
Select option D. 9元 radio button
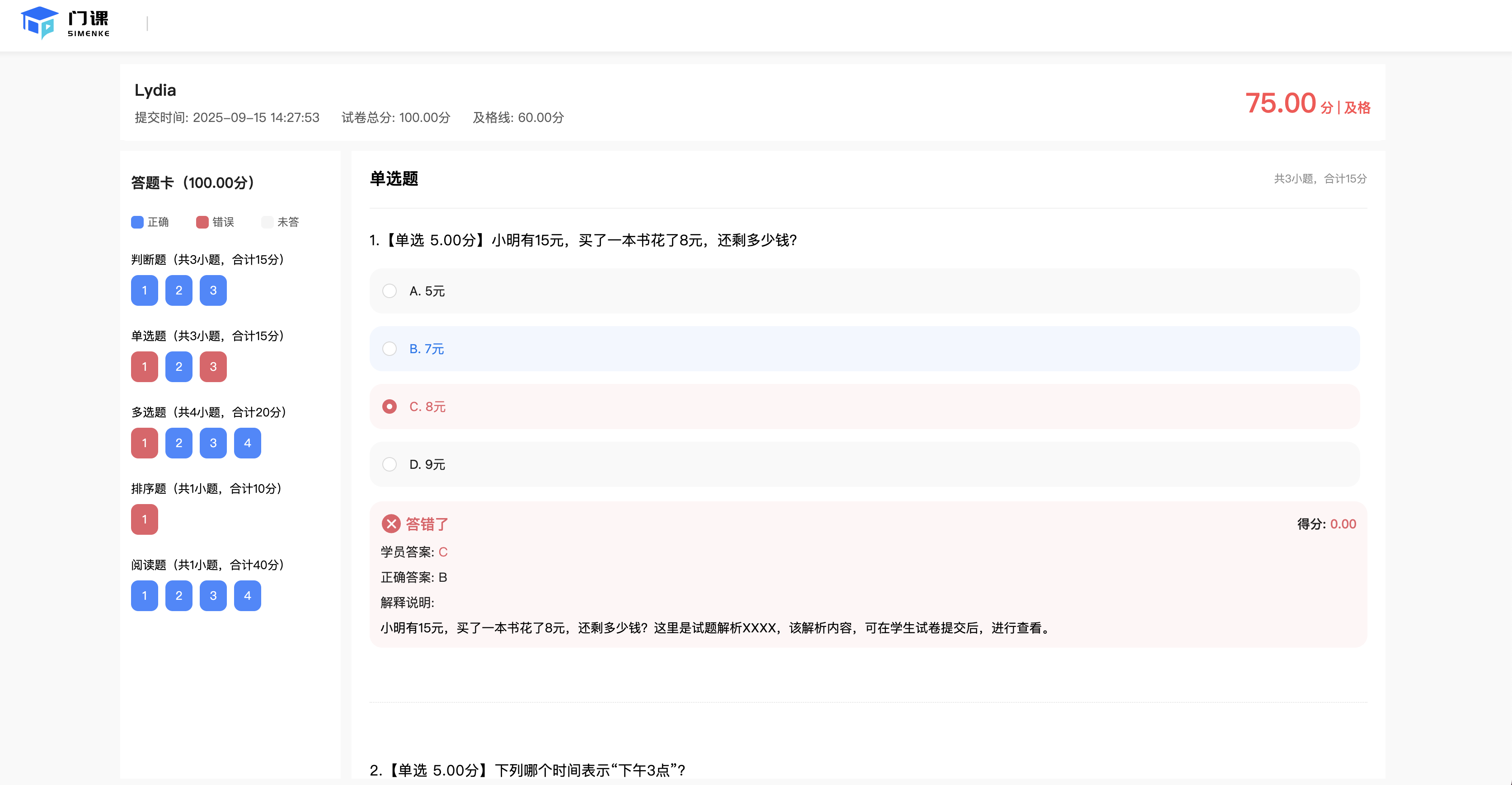[390, 464]
